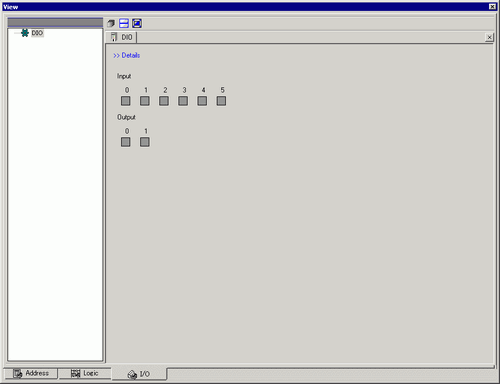The width and height of the screenshot is (500, 384).
Task: Click the gear icon beside DIO in tree
Action: 25,33
